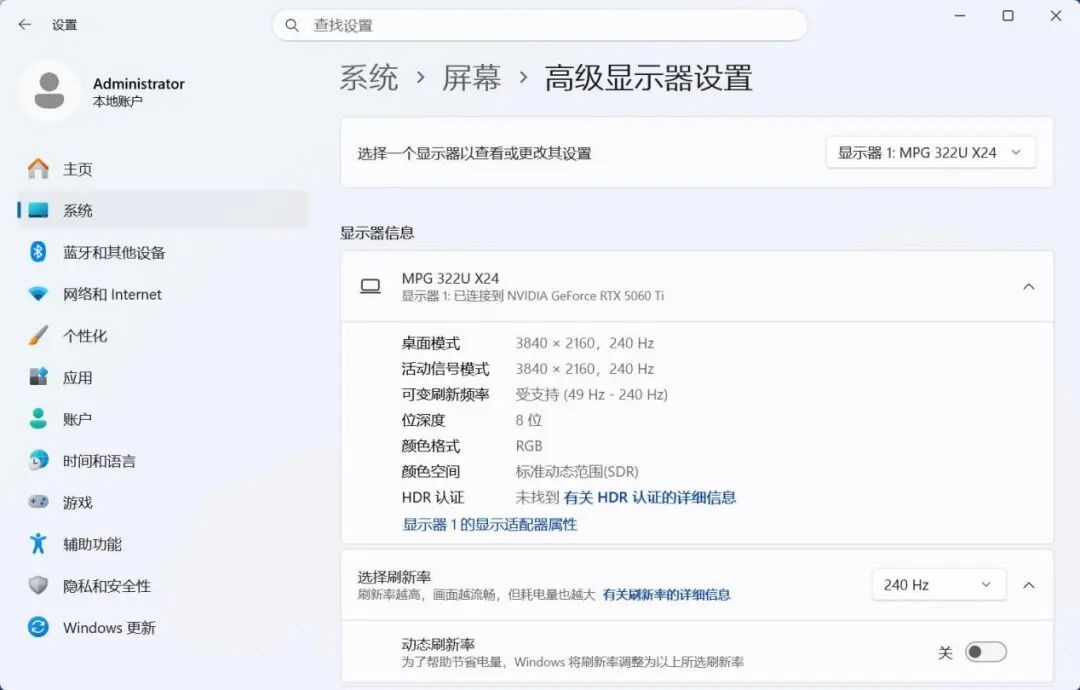The height and width of the screenshot is (690, 1080).
Task: Click the back arrow icon in settings
Action: tap(25, 25)
